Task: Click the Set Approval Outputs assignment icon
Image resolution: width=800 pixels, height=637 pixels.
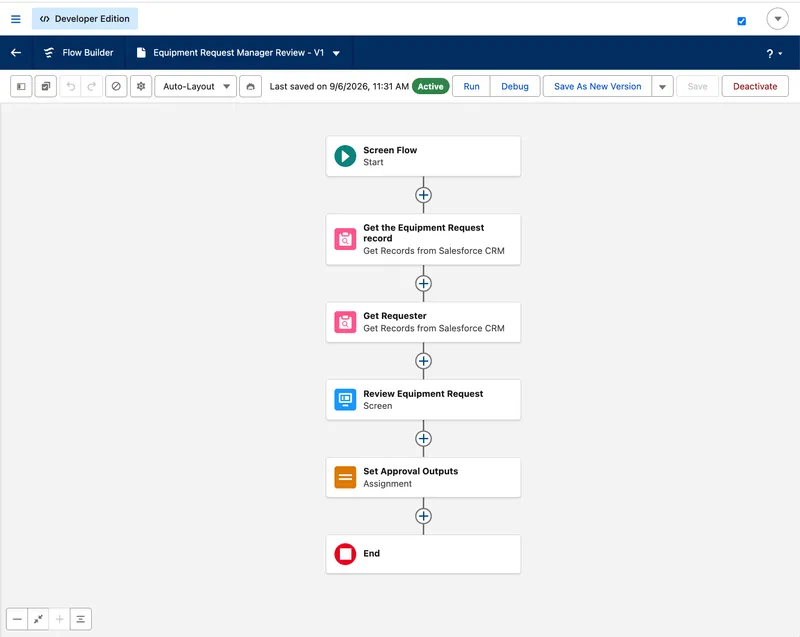Action: (345, 477)
